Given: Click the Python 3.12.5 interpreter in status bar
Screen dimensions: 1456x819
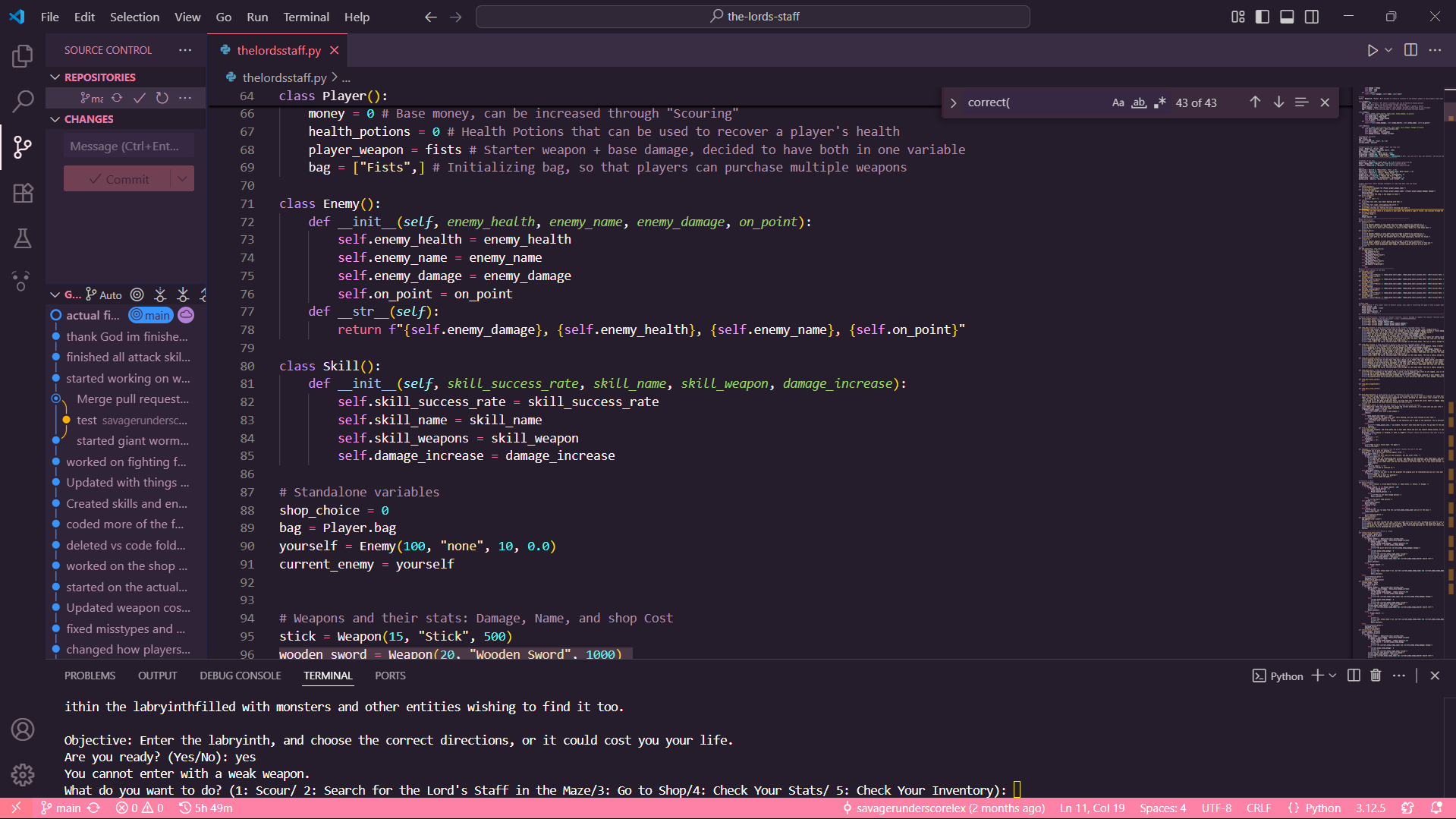Looking at the screenshot, I should pyautogui.click(x=1371, y=808).
